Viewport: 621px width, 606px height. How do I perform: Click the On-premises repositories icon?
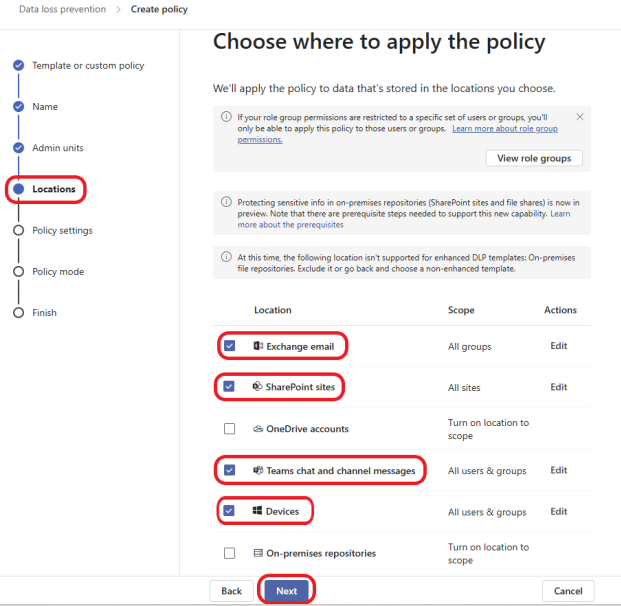(x=258, y=553)
